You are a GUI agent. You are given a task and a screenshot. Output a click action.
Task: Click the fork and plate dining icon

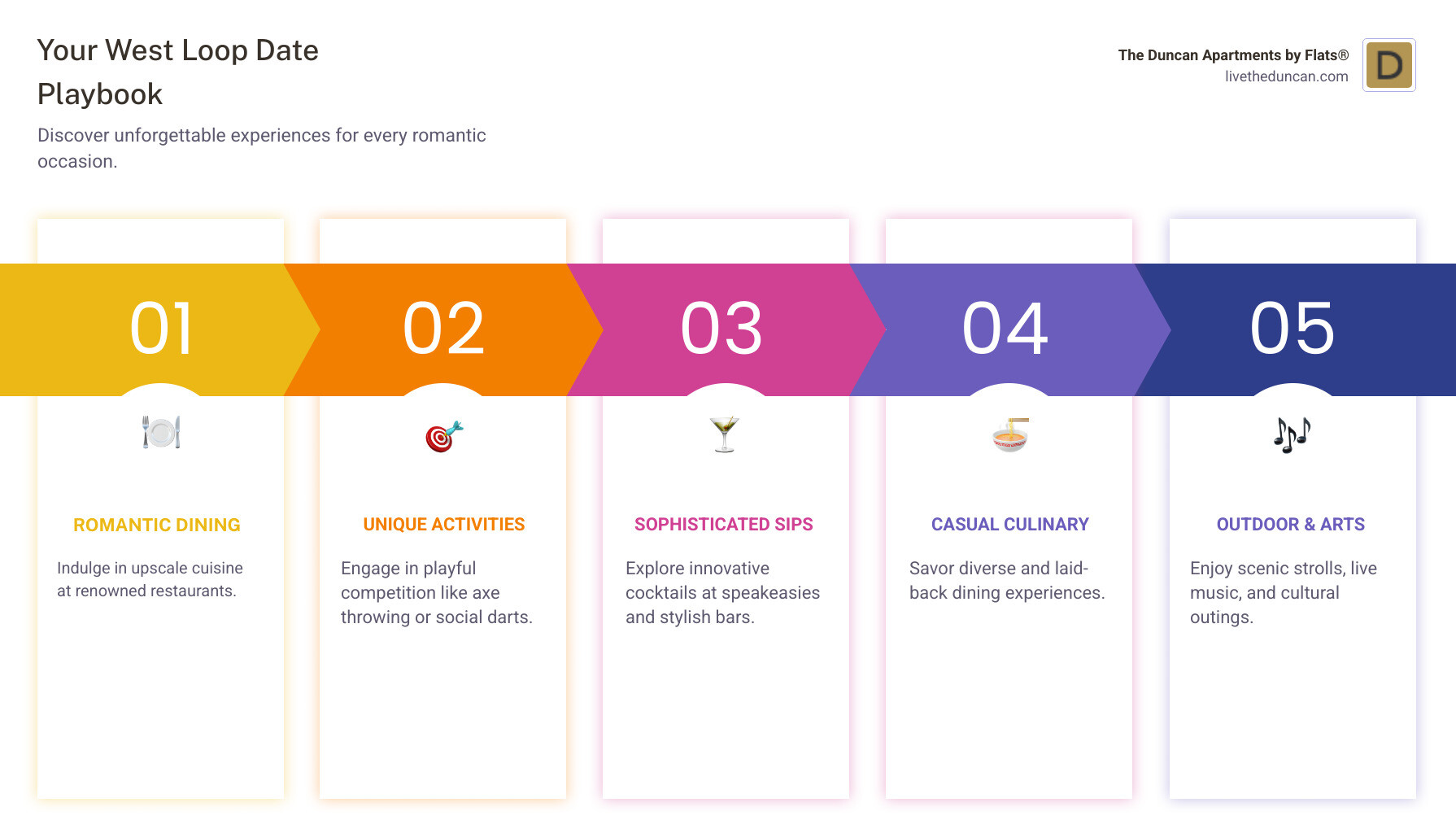coord(161,432)
